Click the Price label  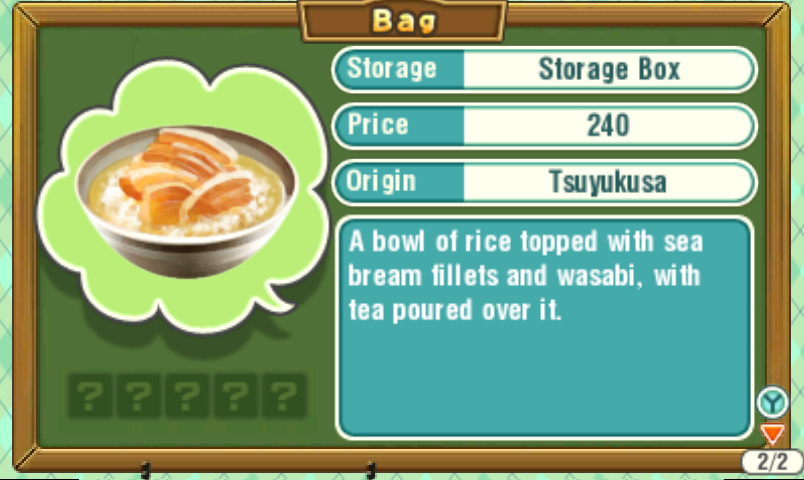(x=378, y=125)
